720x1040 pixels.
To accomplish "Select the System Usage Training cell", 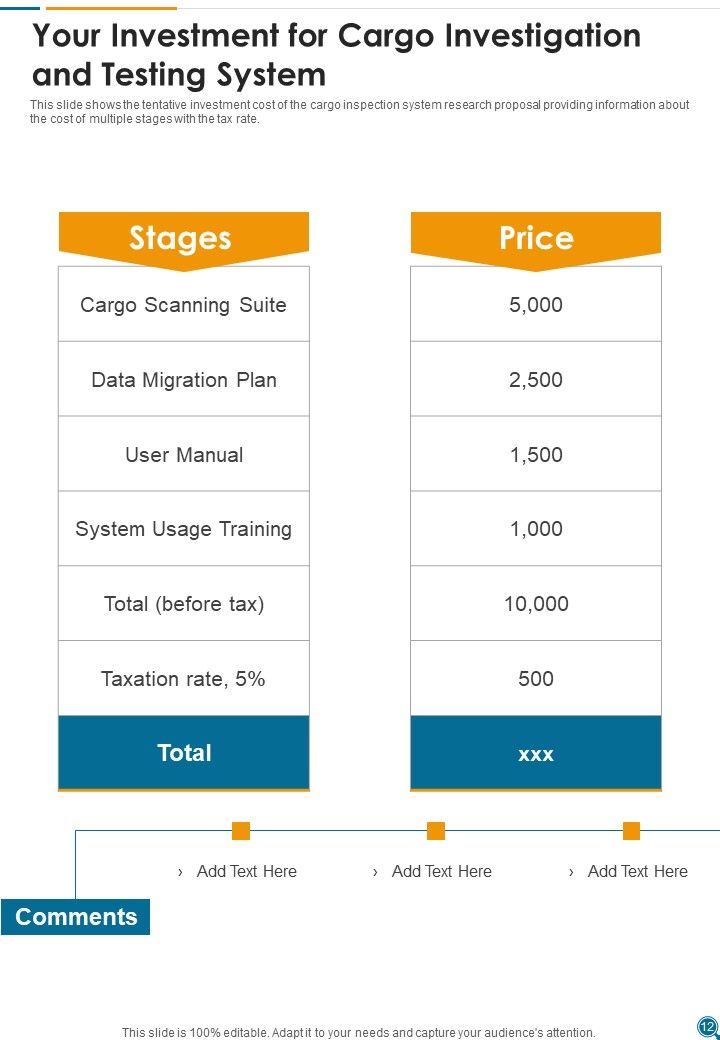I will tap(184, 529).
